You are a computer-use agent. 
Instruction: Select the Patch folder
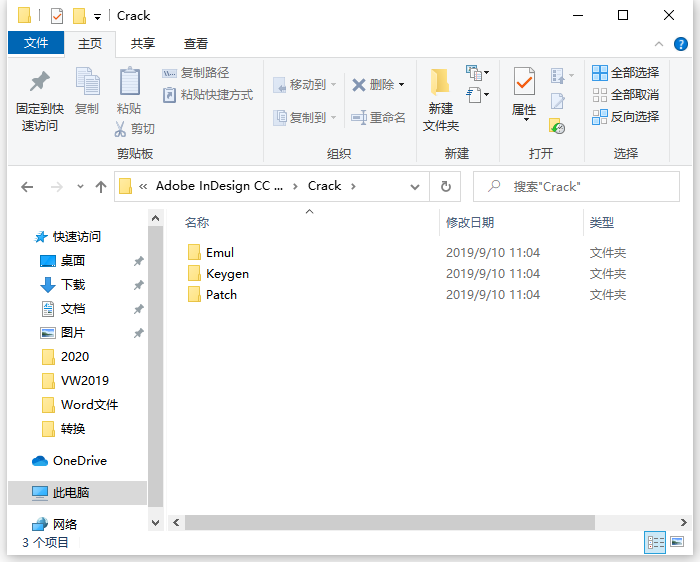click(x=212, y=295)
